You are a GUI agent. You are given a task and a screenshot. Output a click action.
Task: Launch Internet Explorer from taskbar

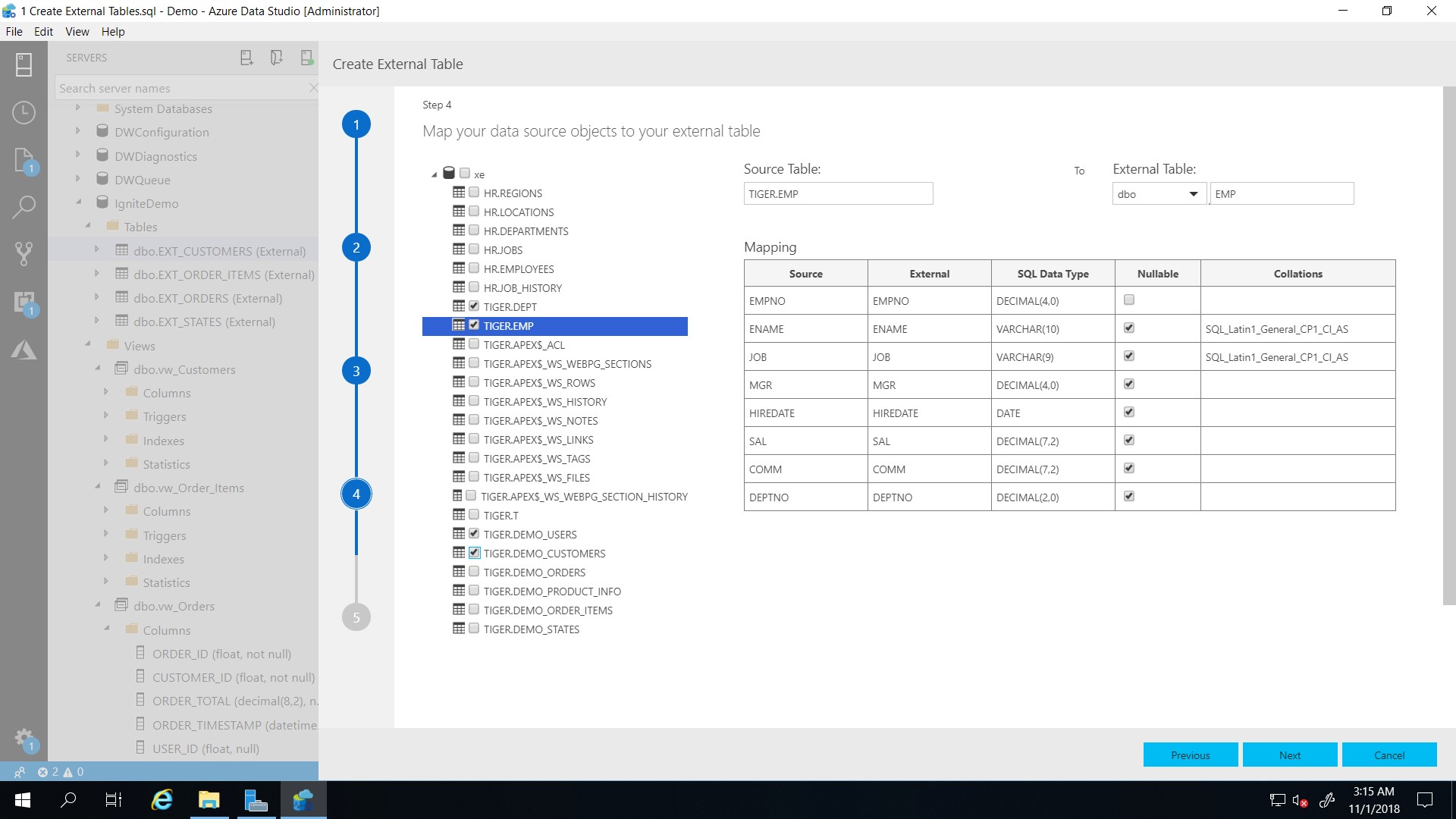tap(162, 799)
